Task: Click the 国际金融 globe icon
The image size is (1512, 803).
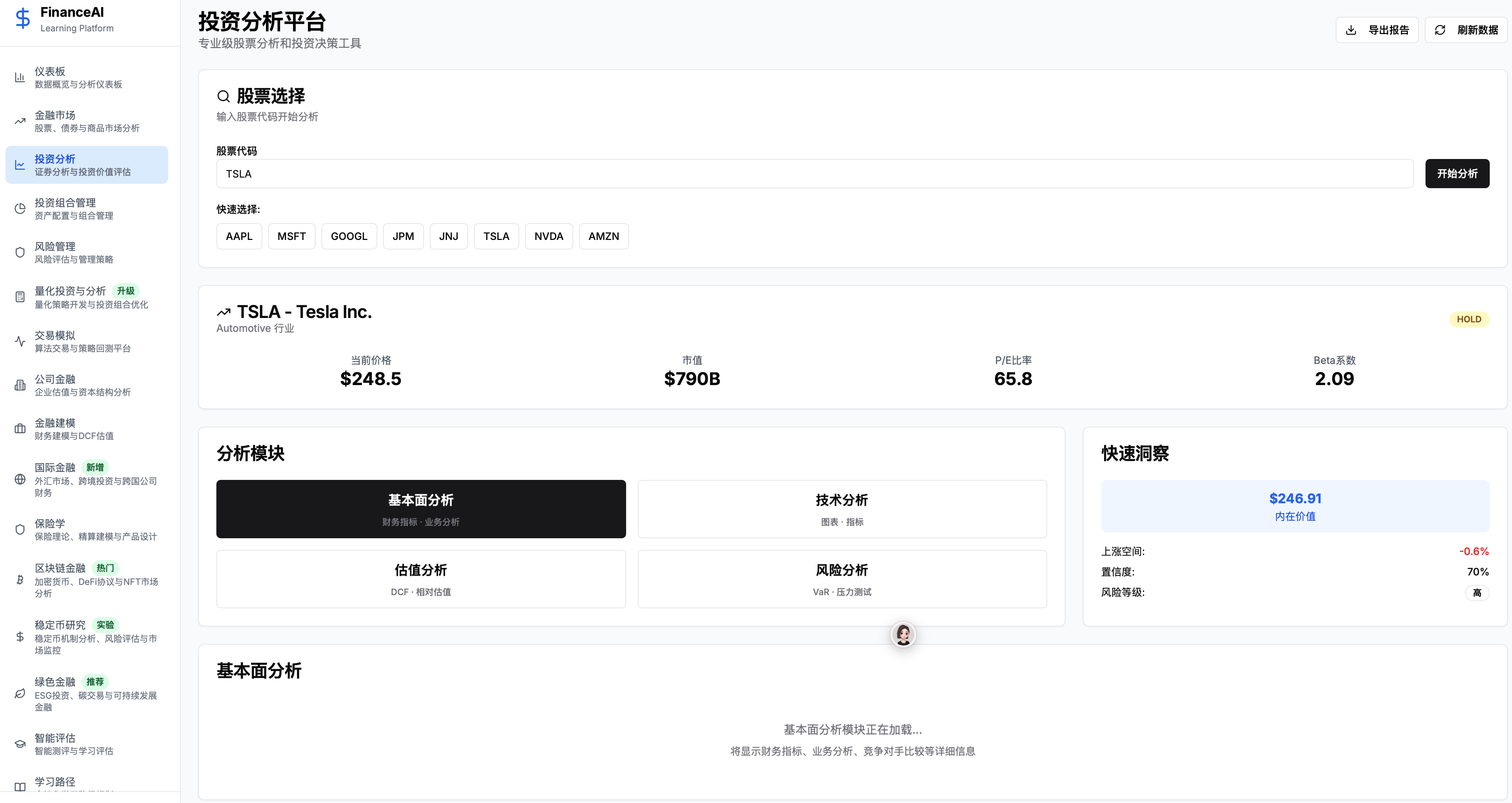Action: 20,479
